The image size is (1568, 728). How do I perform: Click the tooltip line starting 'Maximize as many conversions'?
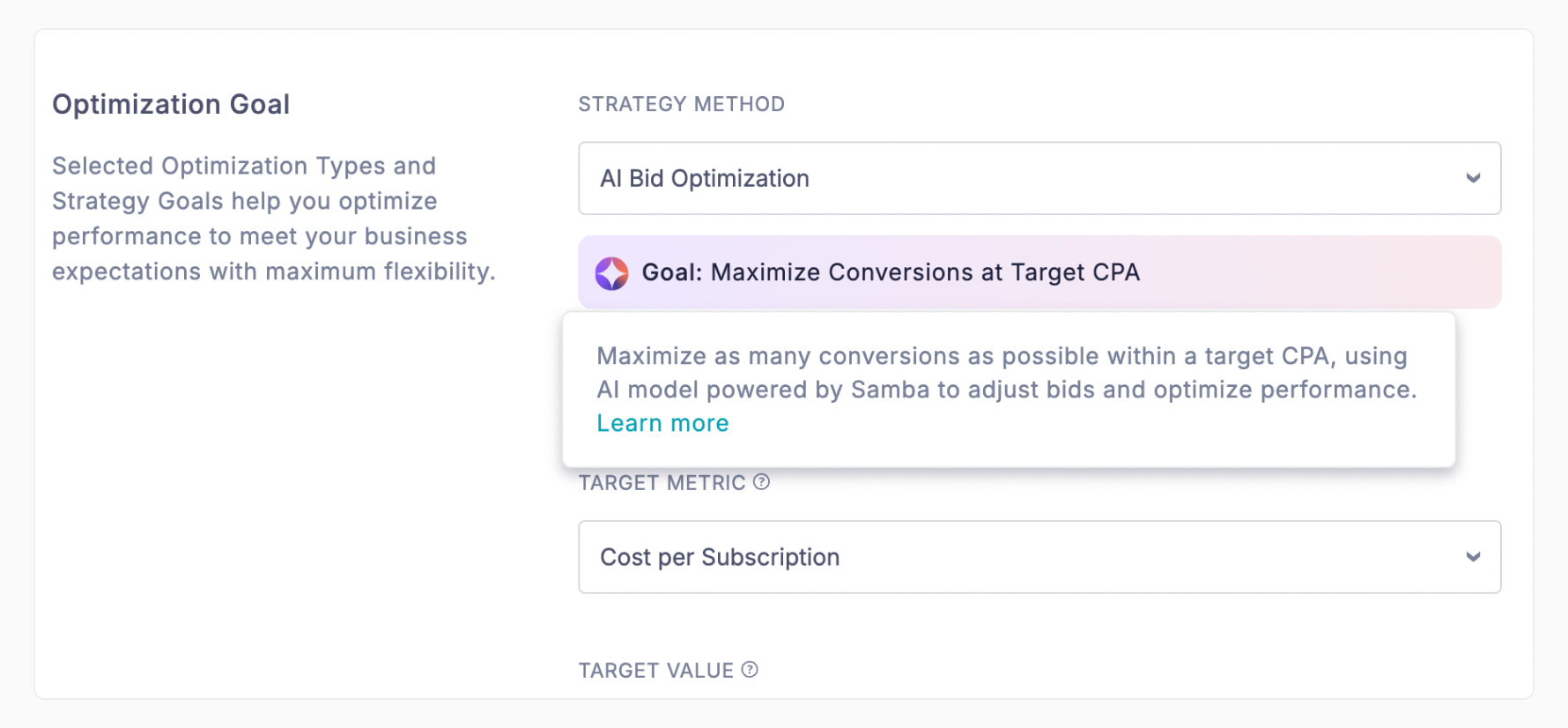[x=1002, y=356]
